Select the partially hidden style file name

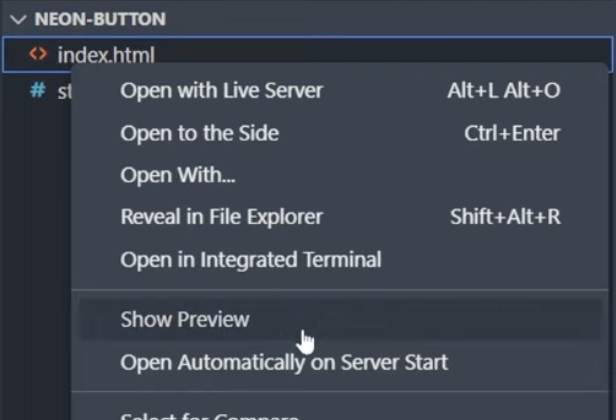63,91
